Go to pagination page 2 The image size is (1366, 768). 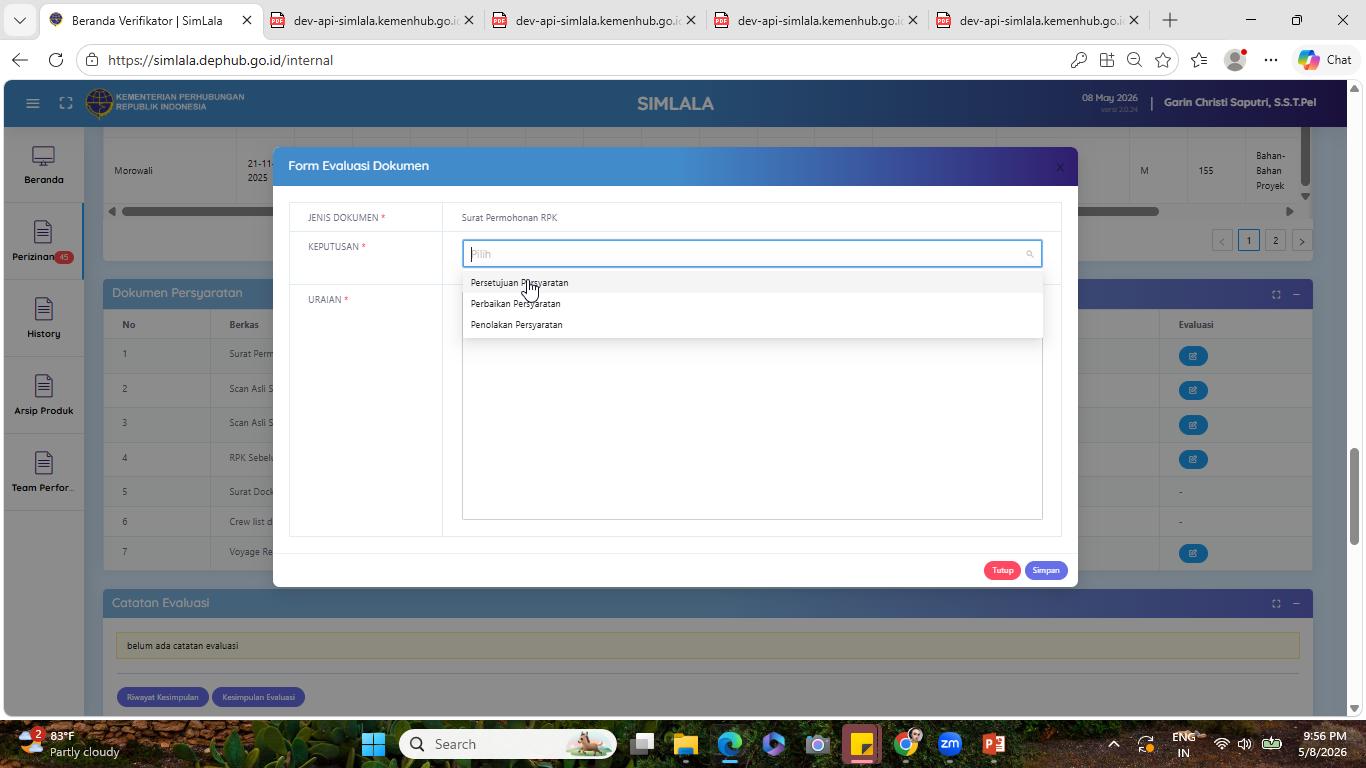1275,241
